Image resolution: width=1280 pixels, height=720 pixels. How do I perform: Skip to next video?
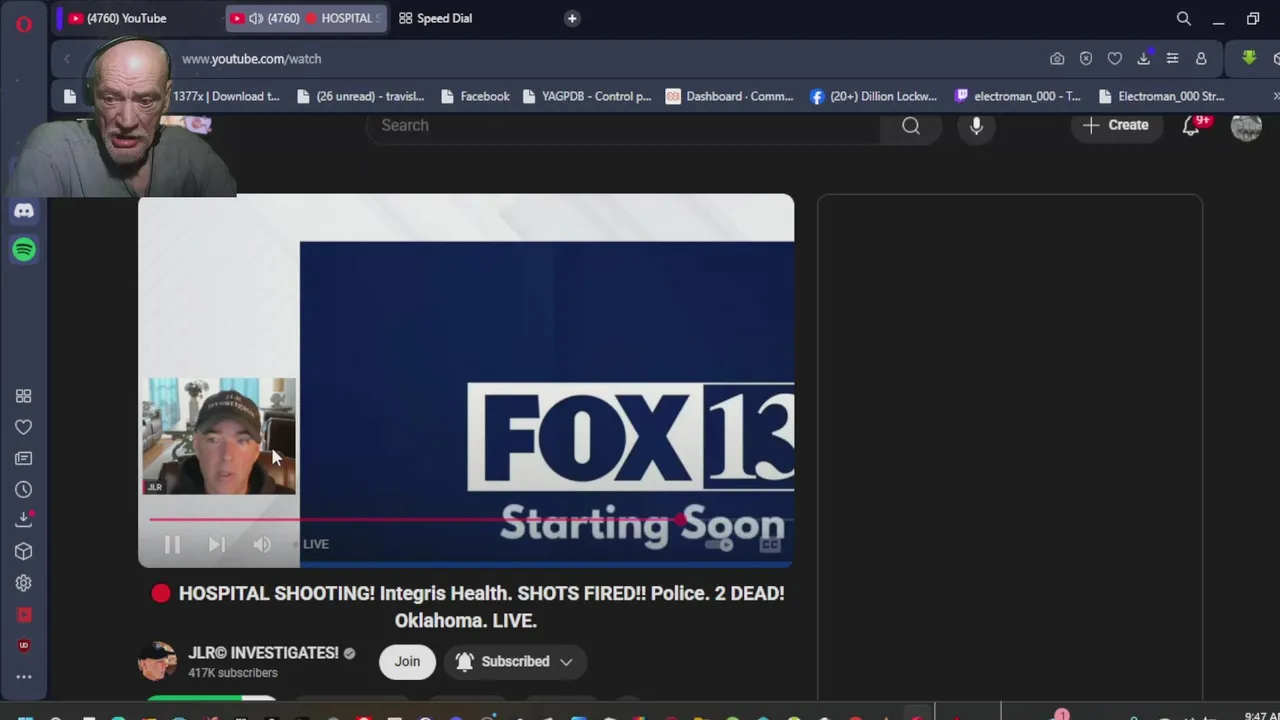pos(217,544)
